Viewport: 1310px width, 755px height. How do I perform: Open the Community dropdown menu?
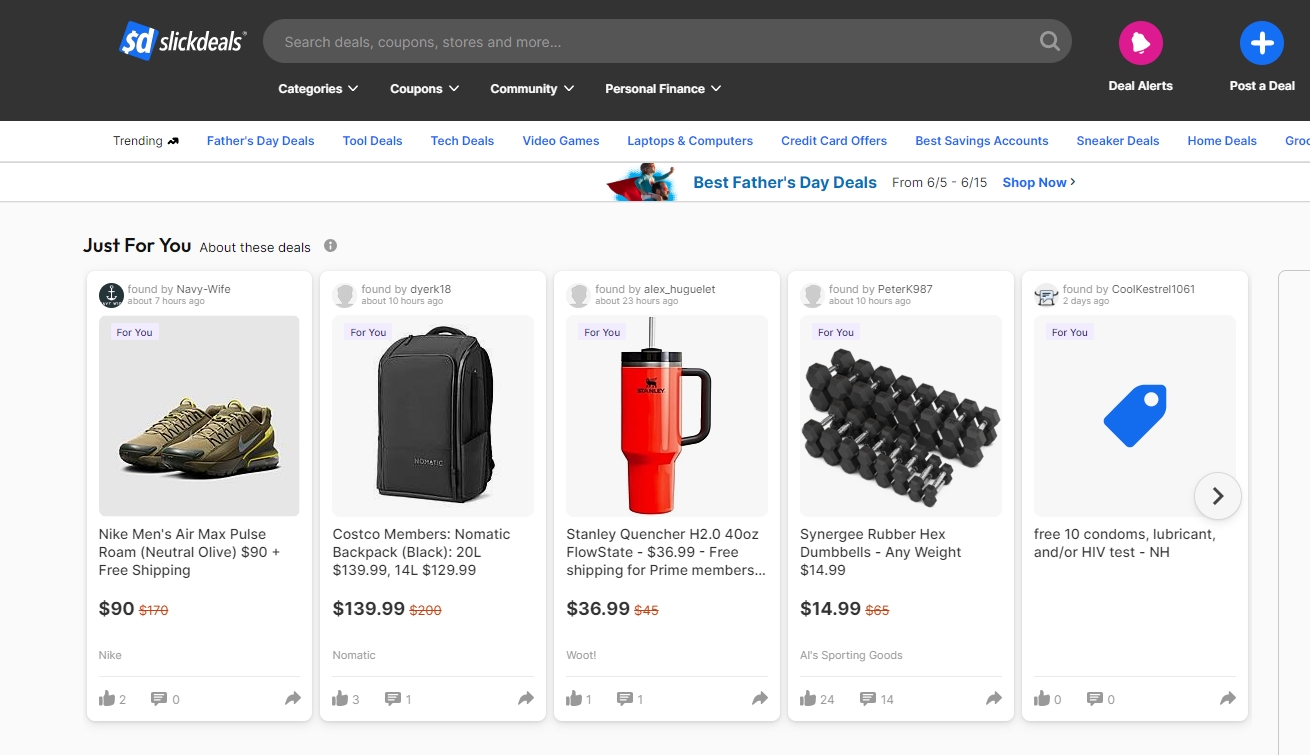(532, 89)
